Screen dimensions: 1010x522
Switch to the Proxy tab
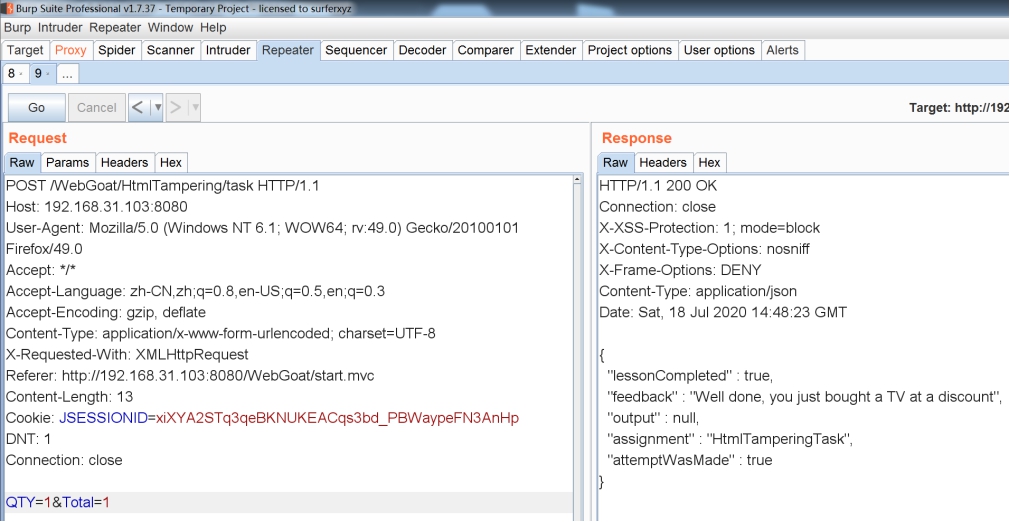tap(70, 50)
